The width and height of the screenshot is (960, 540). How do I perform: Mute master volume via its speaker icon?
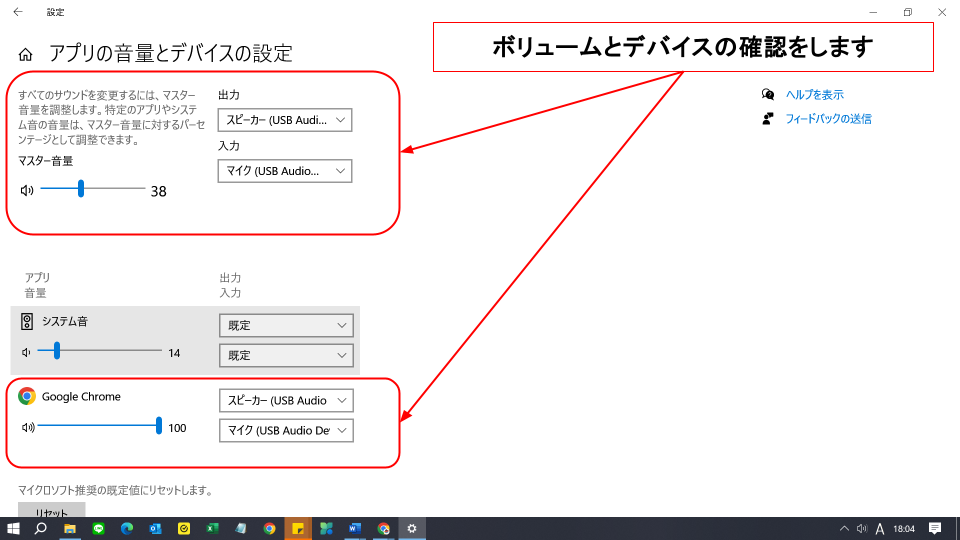point(27,190)
